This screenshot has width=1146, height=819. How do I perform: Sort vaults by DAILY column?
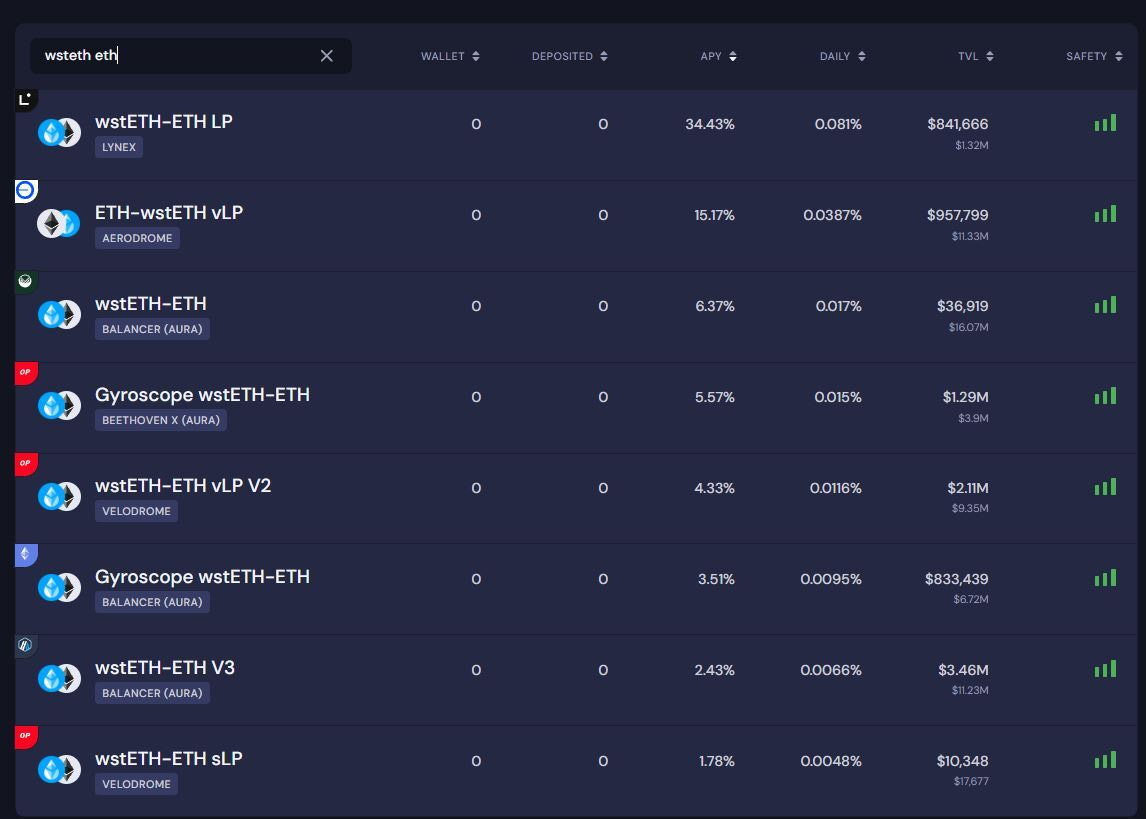[843, 56]
